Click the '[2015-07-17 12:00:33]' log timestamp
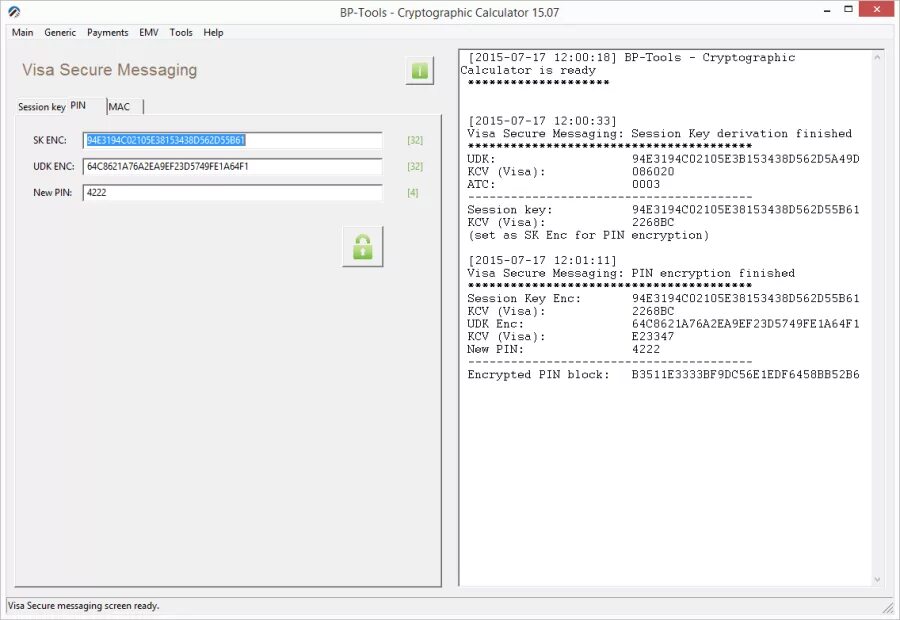The image size is (900, 620). (542, 121)
